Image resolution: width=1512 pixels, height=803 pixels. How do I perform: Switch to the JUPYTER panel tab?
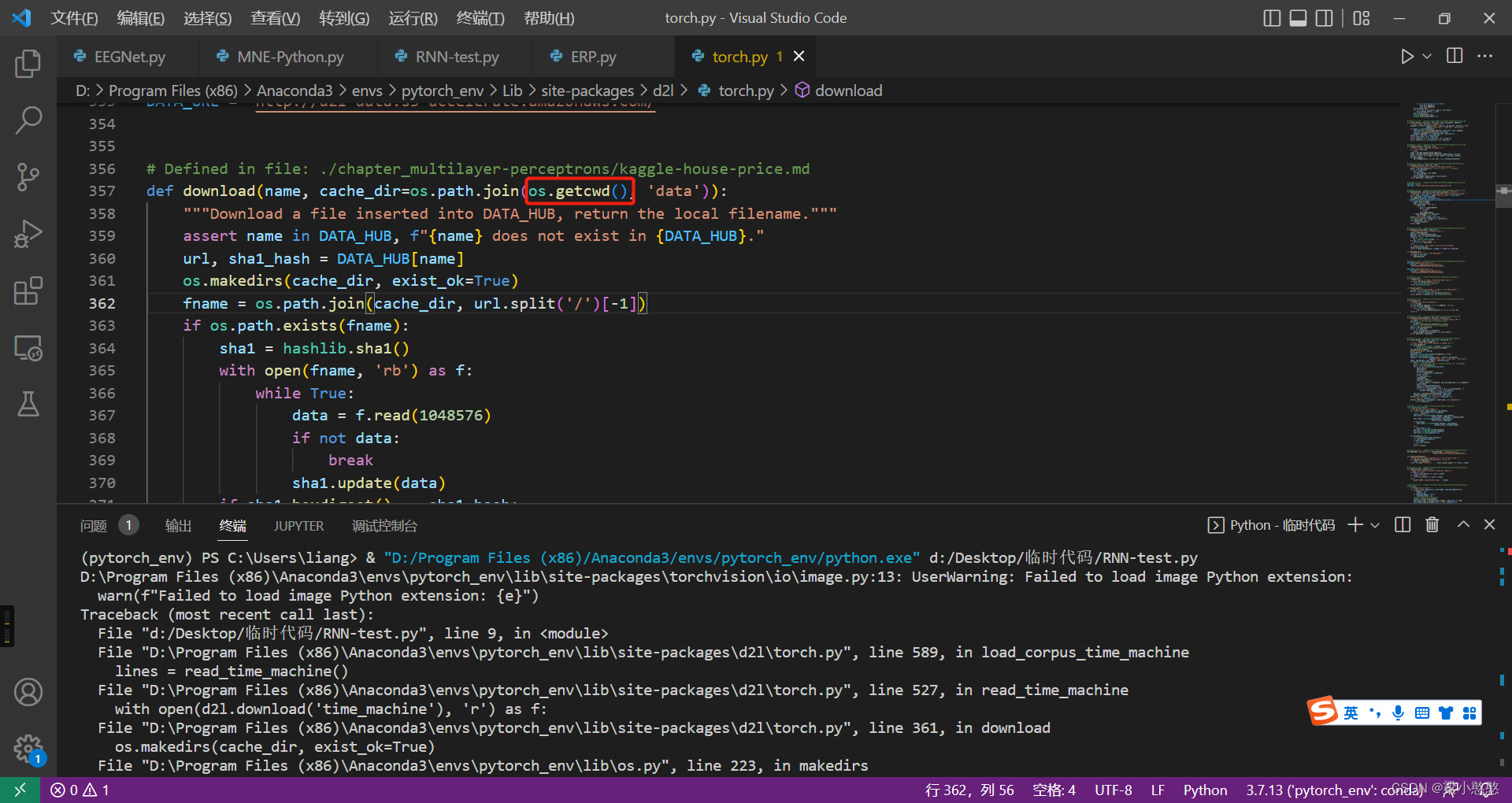(x=298, y=525)
